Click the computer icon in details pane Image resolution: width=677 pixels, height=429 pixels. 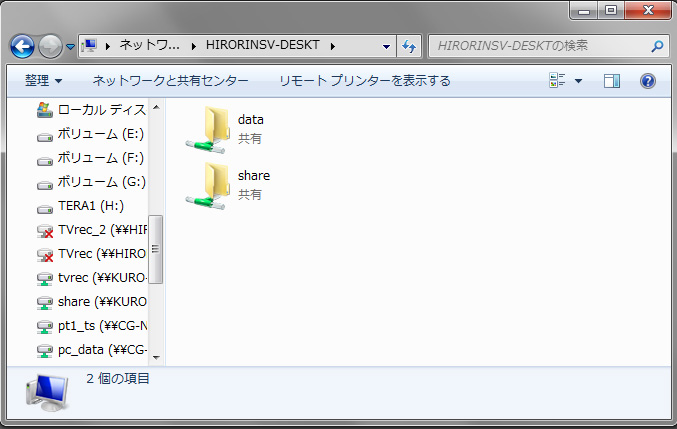coord(47,392)
